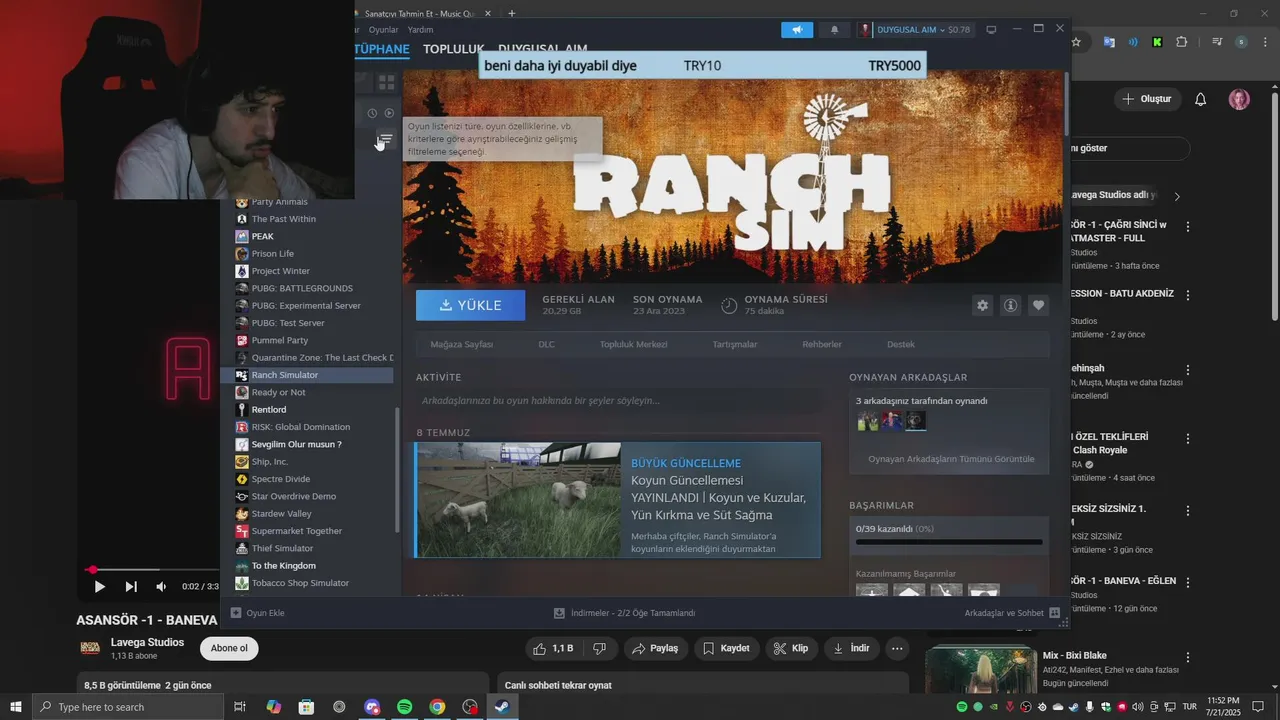Click Kaydet save button
Image resolution: width=1280 pixels, height=720 pixels.
[726, 648]
